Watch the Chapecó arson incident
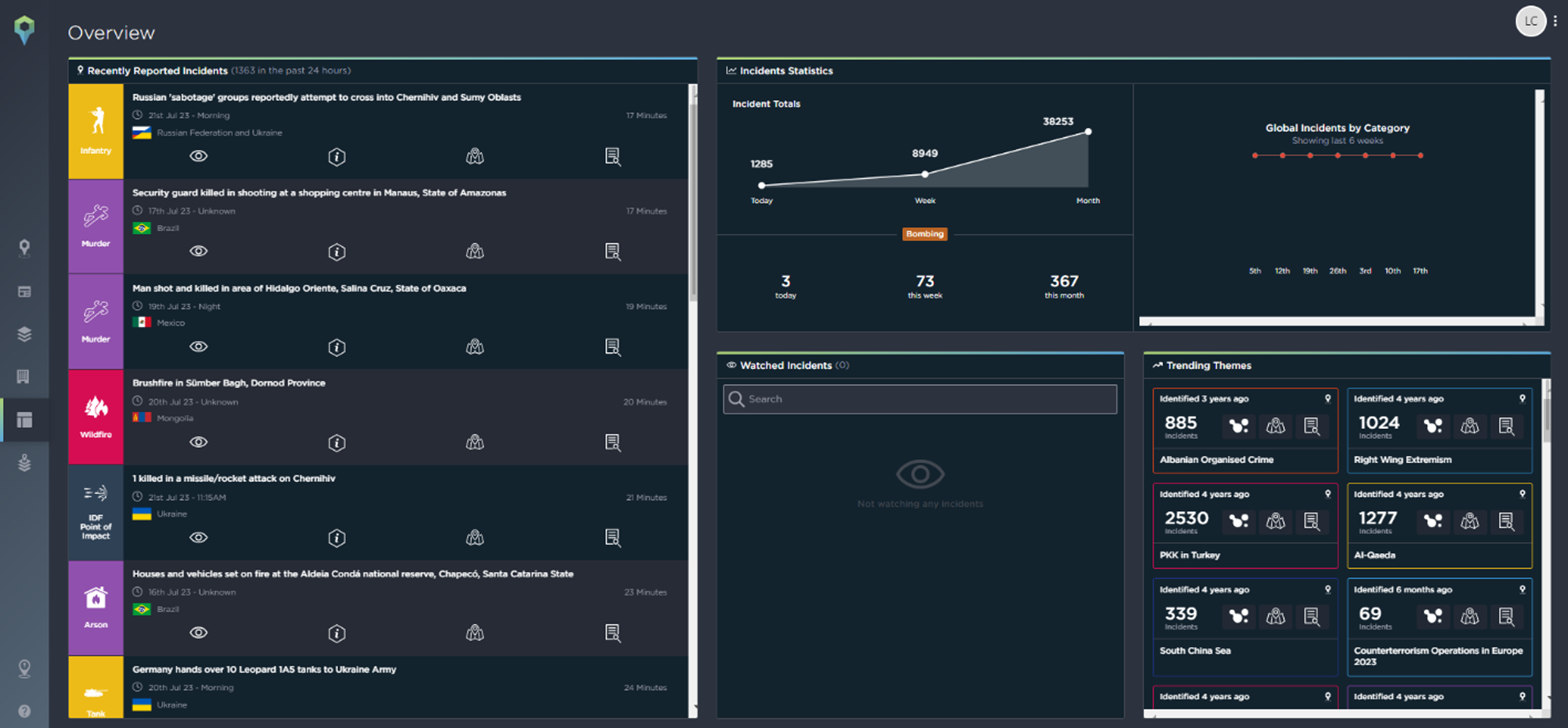The image size is (1568, 728). click(198, 633)
